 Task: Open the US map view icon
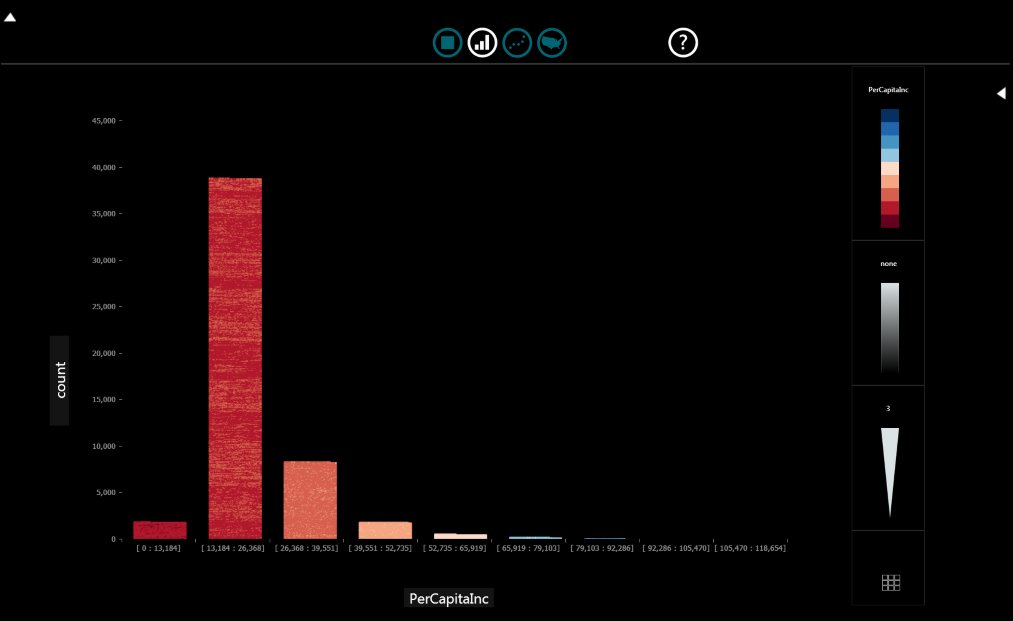click(x=552, y=43)
